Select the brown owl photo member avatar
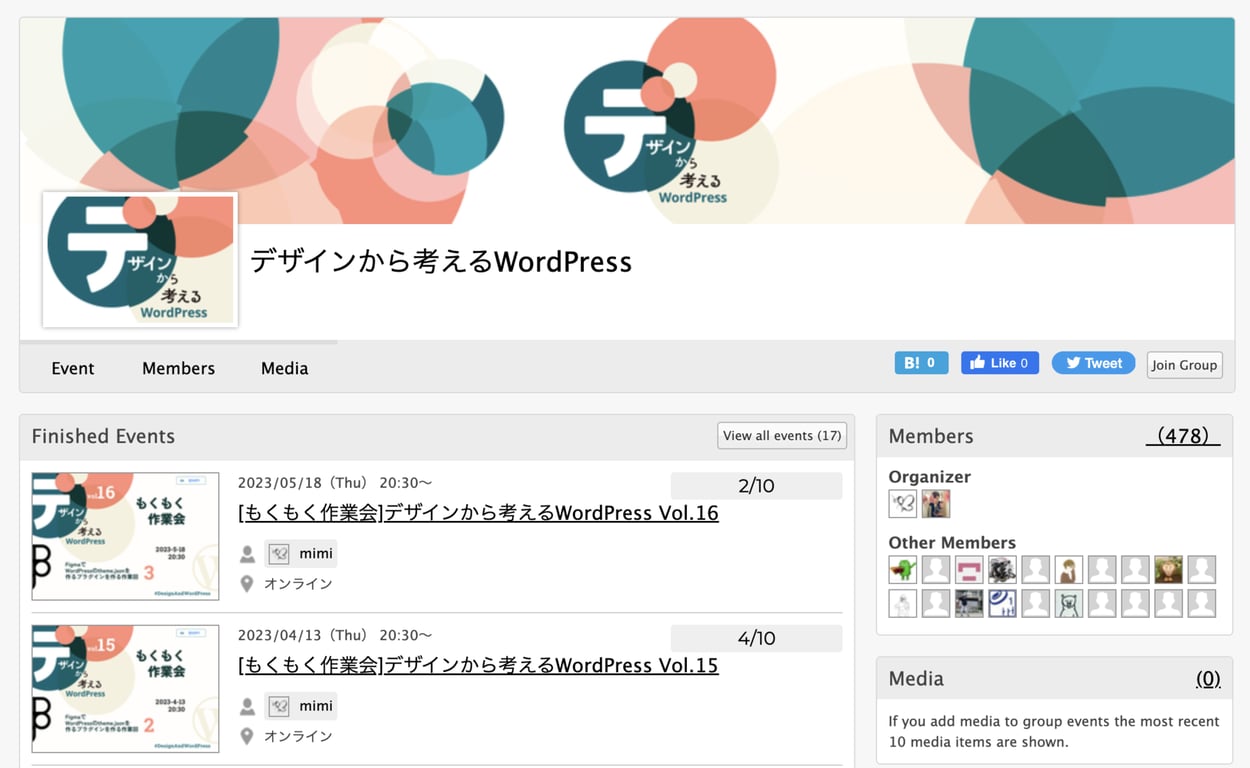The image size is (1250, 768). point(1168,569)
